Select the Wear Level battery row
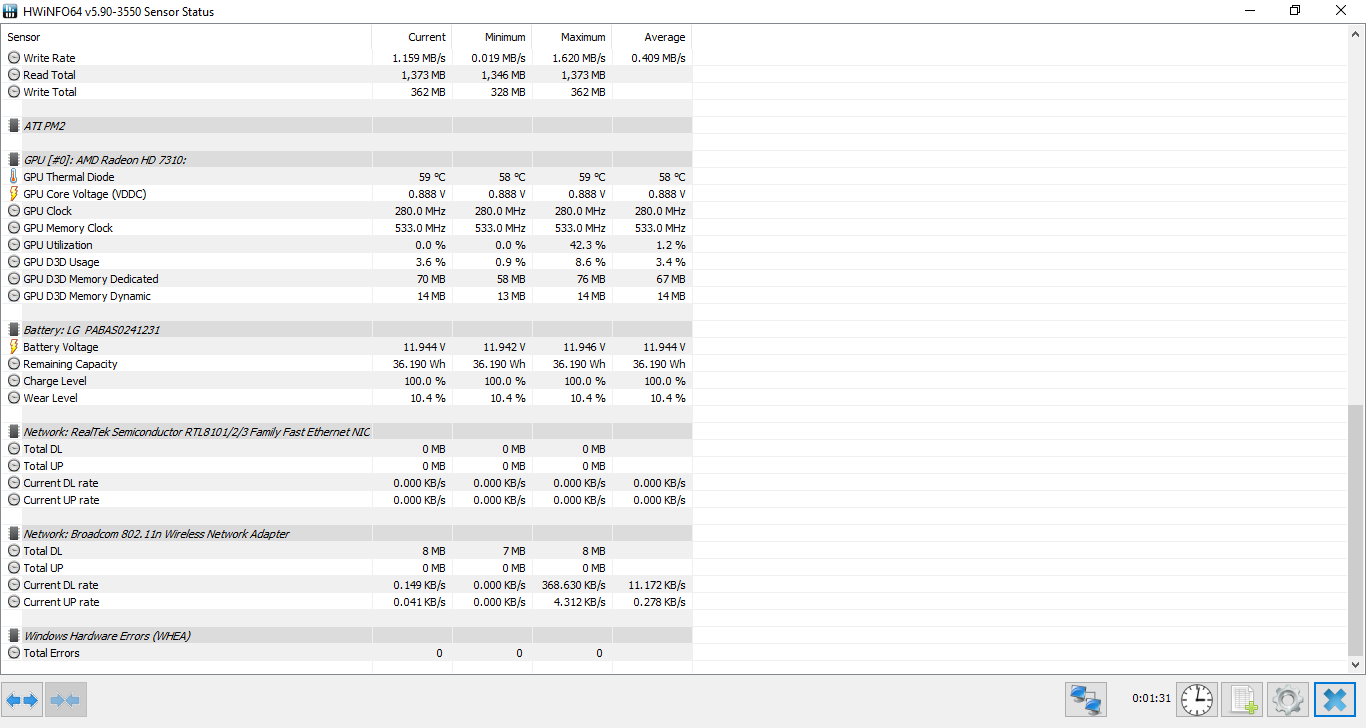The image size is (1366, 728). (346, 398)
